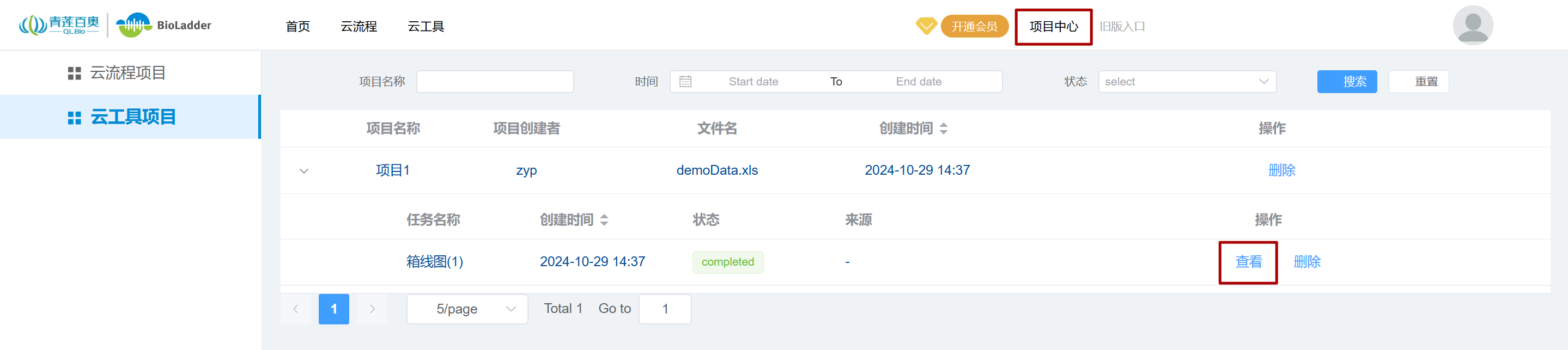This screenshot has height=350, width=1568.
Task: Open the 云流程 menu item
Action: pyautogui.click(x=358, y=26)
